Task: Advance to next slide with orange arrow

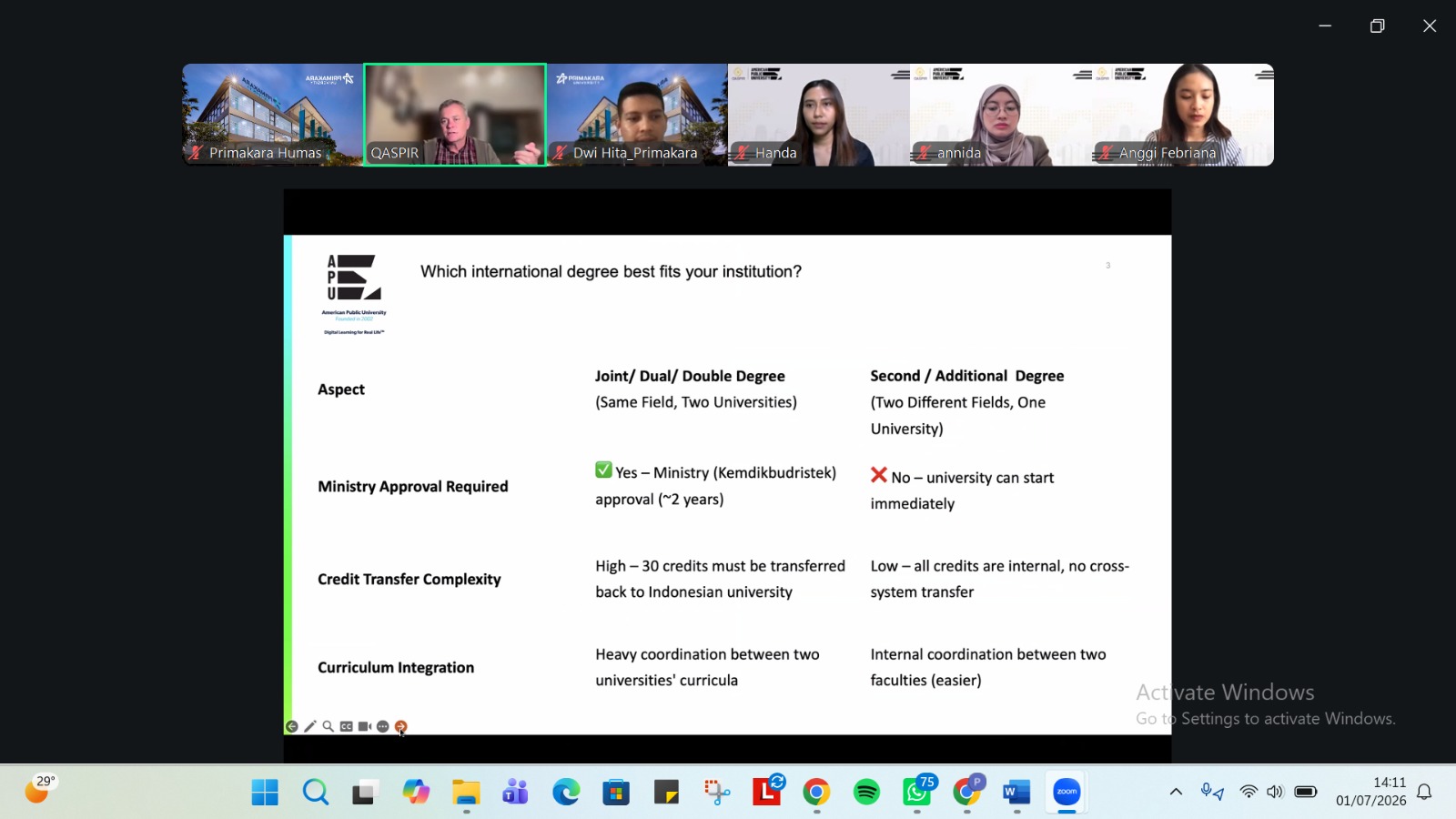Action: [x=401, y=726]
